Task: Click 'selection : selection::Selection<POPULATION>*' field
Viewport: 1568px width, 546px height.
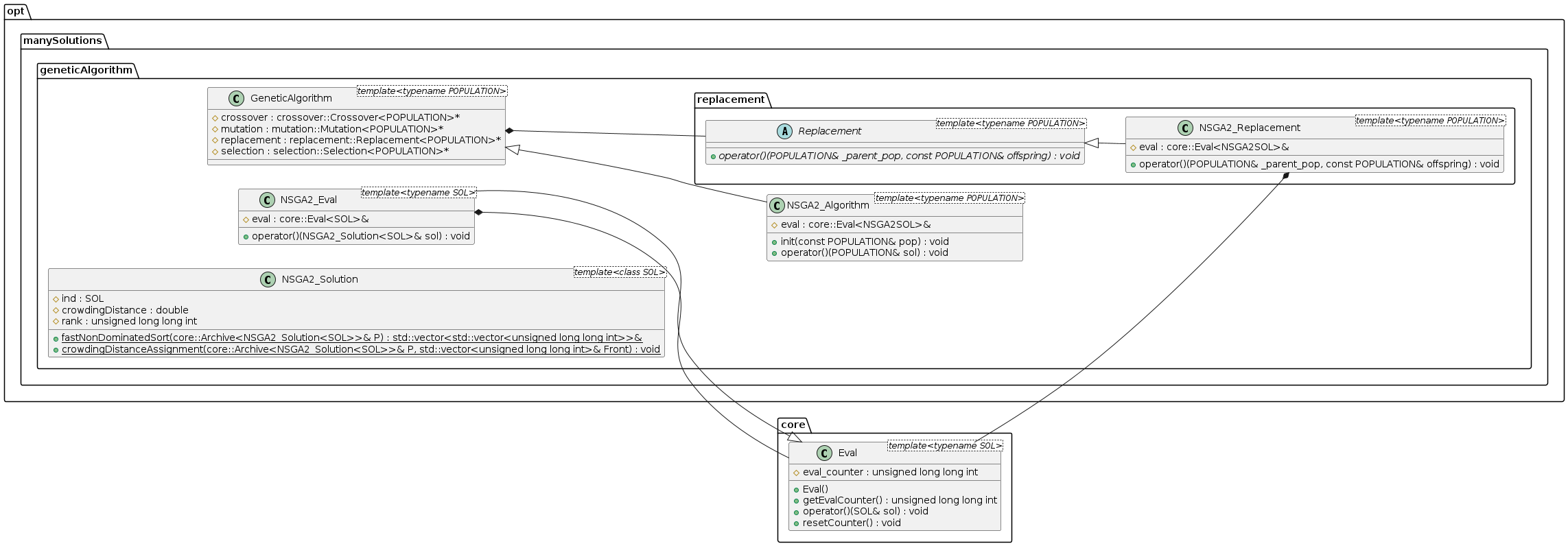Action: (335, 152)
